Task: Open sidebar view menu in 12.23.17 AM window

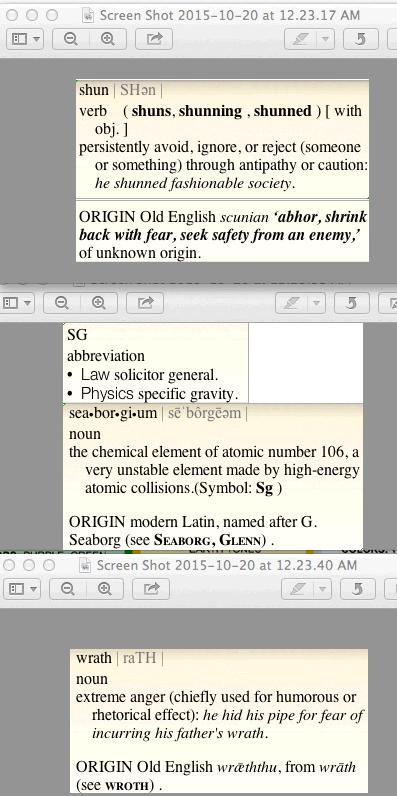Action: [x=25, y=39]
